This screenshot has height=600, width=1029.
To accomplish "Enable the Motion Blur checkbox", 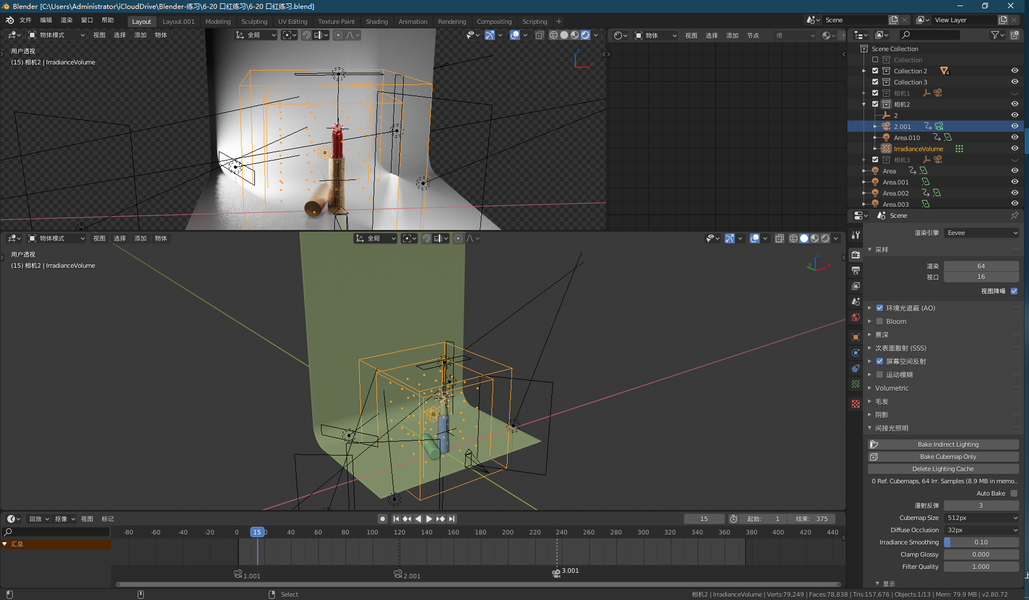I will 879,374.
